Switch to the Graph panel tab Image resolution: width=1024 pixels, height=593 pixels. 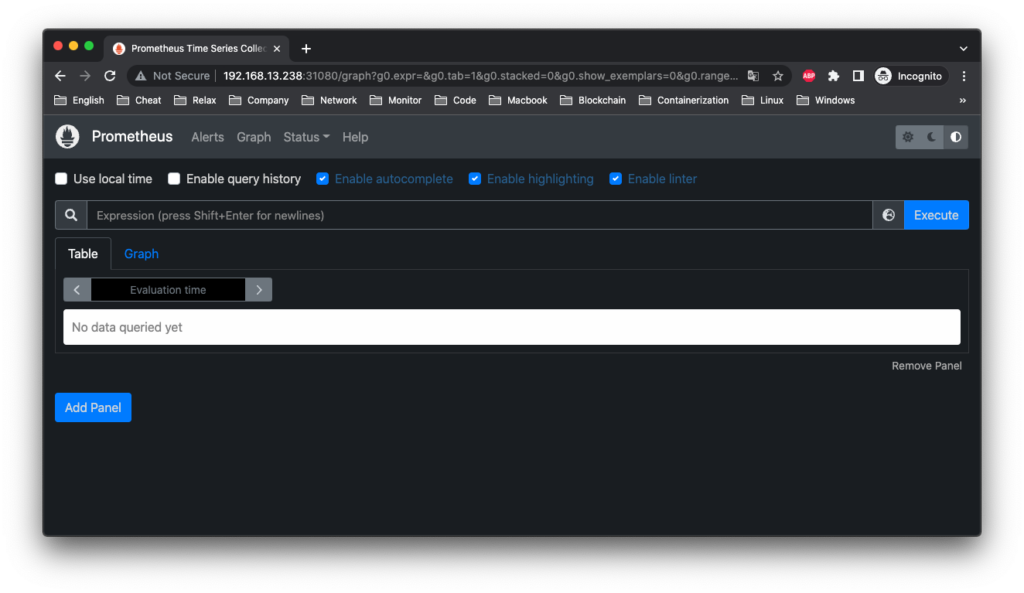[x=141, y=253]
